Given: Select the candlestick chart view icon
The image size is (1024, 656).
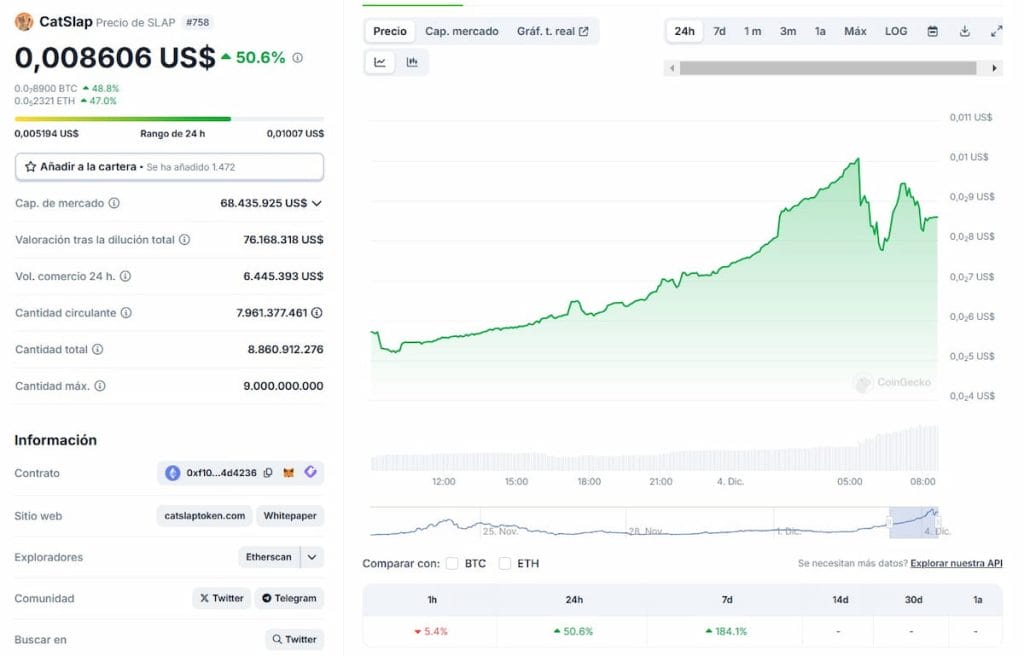Looking at the screenshot, I should point(412,62).
